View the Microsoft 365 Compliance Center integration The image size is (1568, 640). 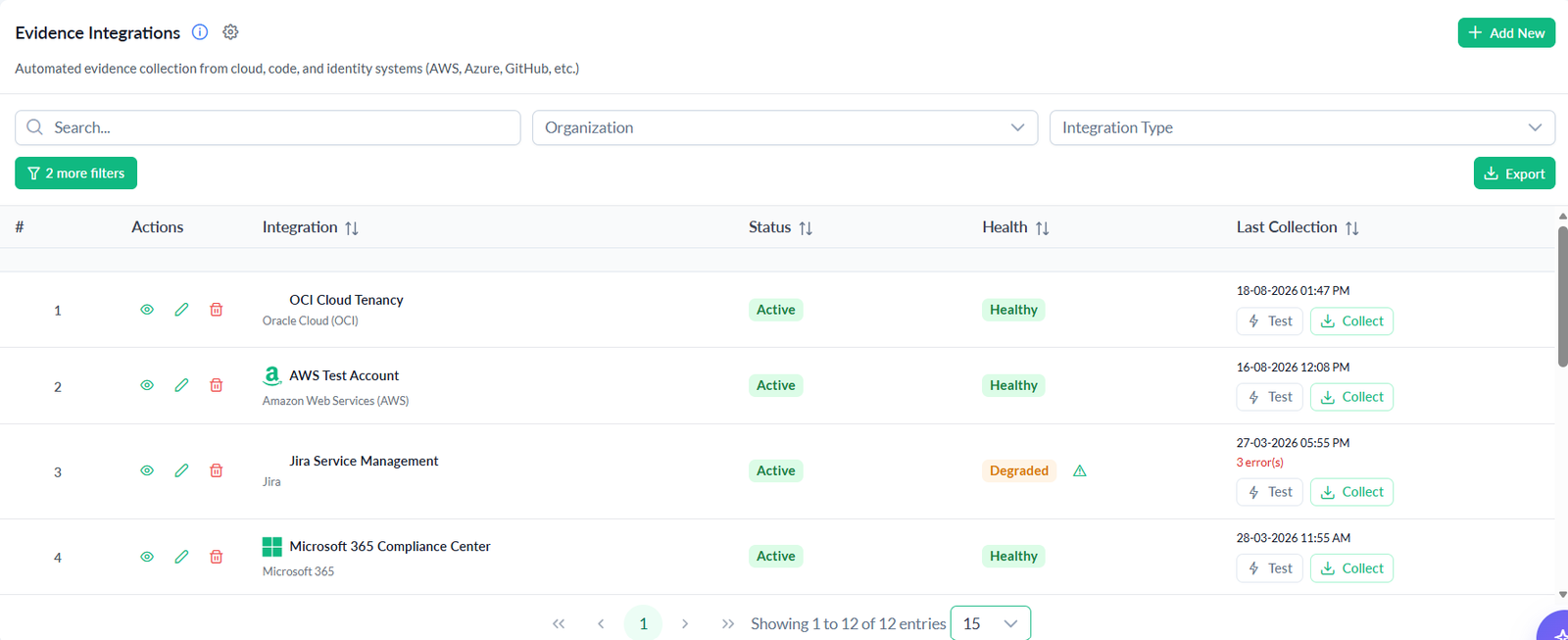pyautogui.click(x=147, y=557)
